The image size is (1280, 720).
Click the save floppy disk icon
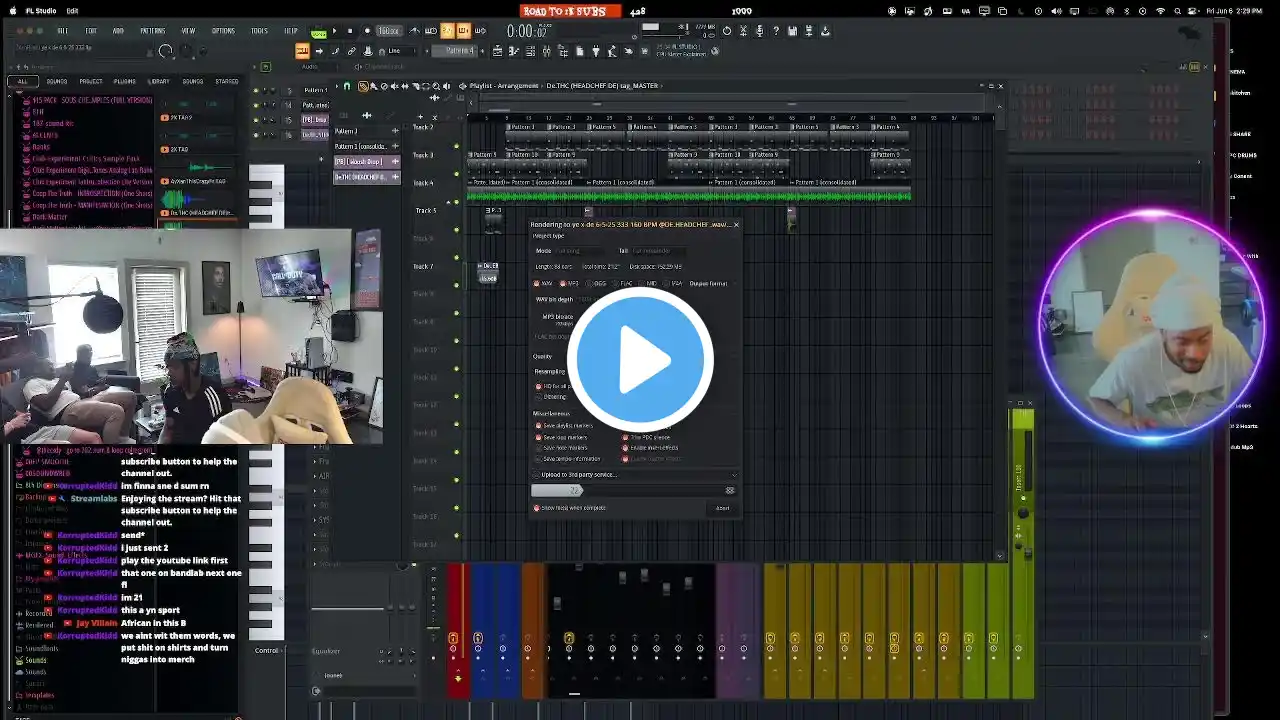coord(792,31)
